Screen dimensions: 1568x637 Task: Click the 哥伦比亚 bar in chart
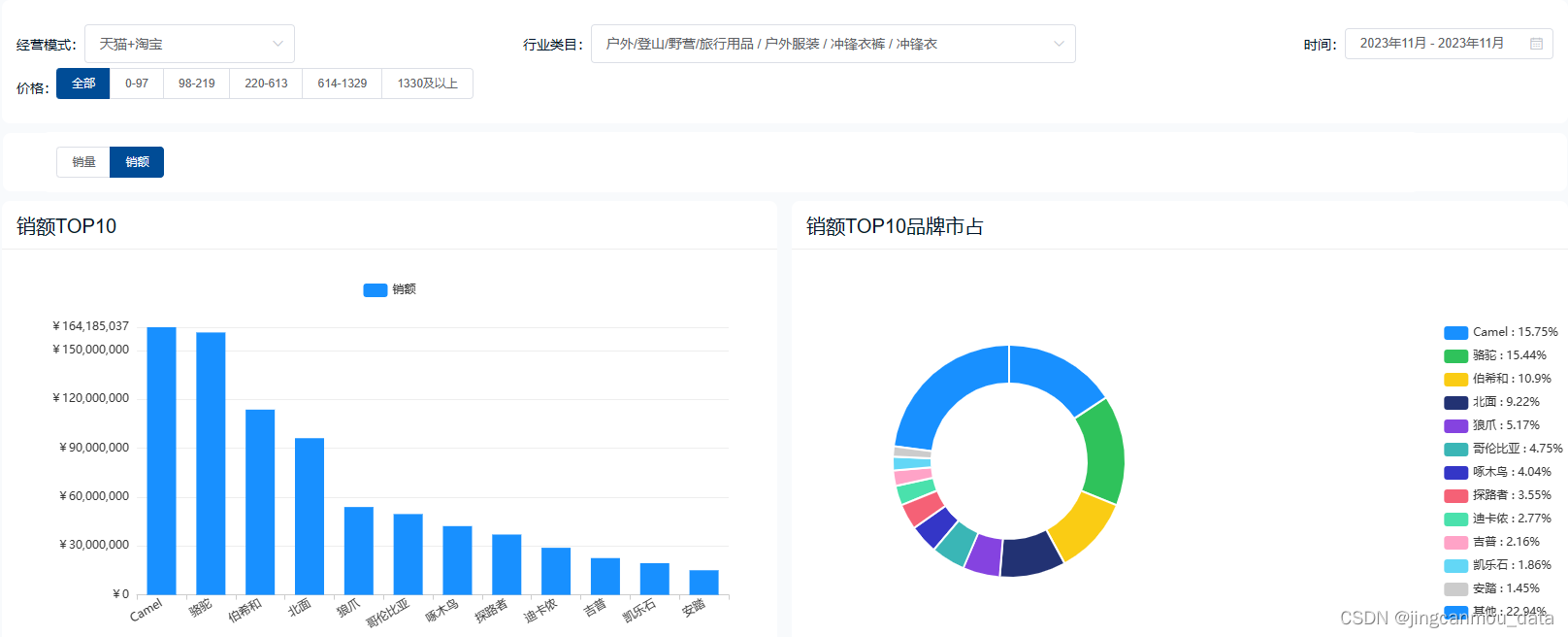[x=408, y=554]
